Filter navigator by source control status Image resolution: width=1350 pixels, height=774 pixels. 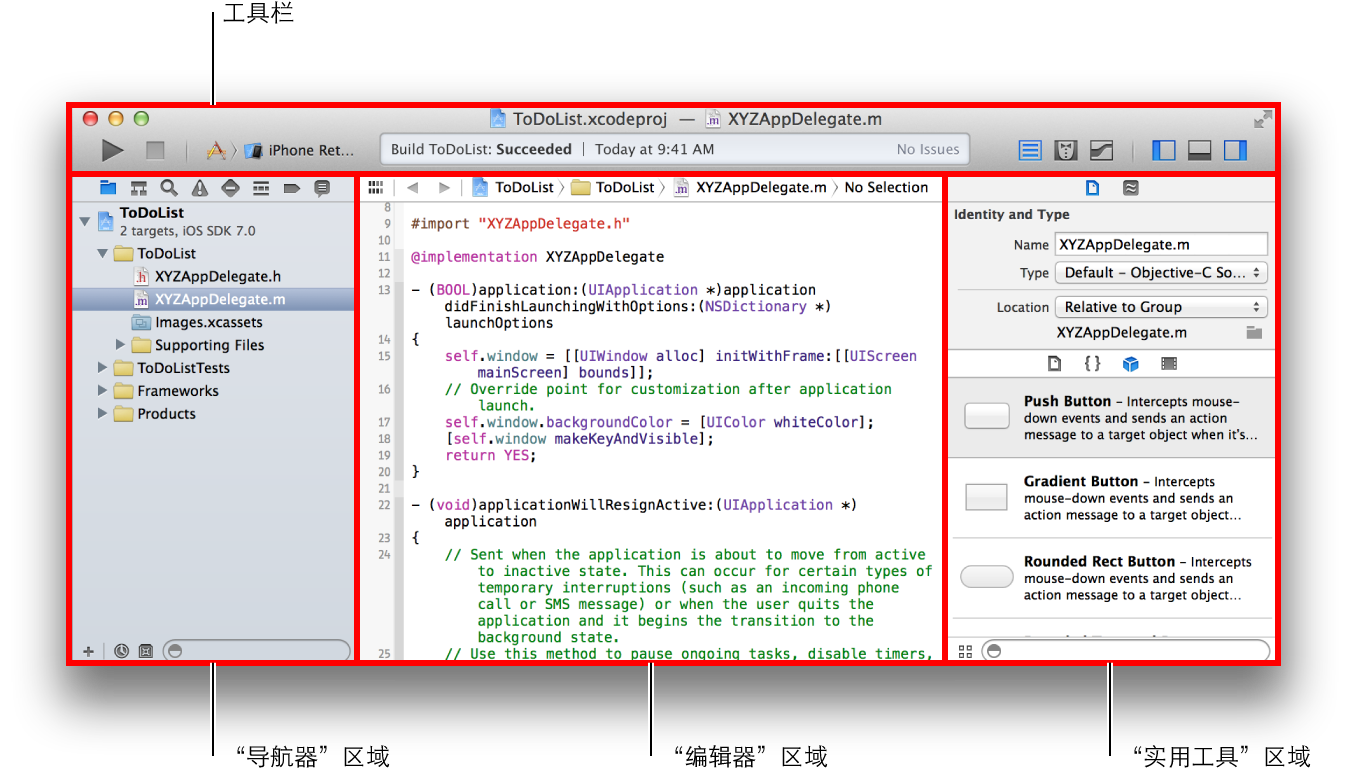[145, 651]
